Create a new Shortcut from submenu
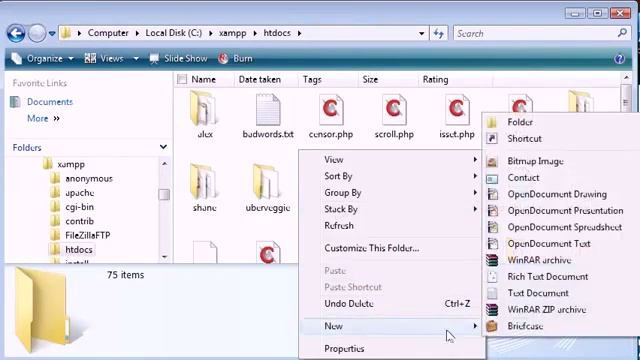Viewport: 640px width, 360px height. click(561, 138)
